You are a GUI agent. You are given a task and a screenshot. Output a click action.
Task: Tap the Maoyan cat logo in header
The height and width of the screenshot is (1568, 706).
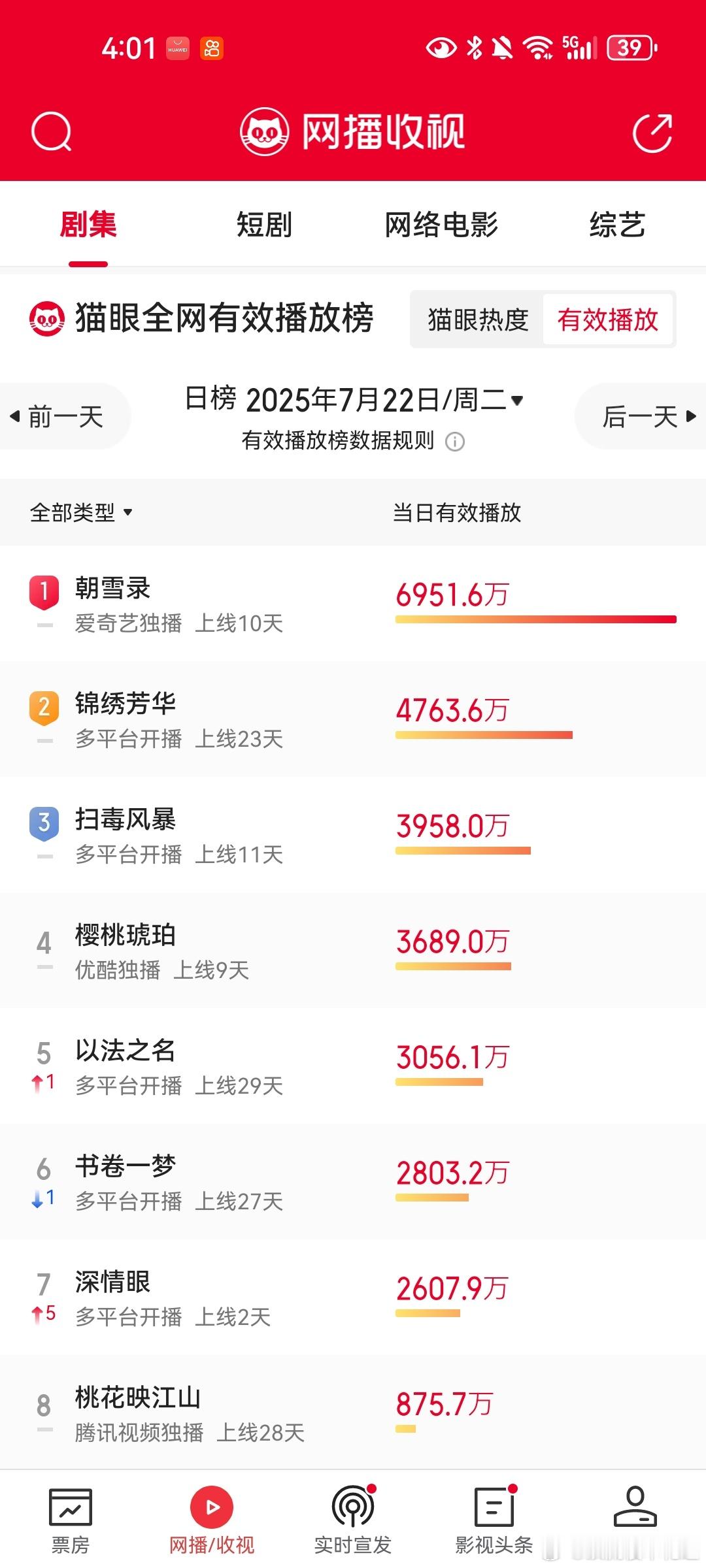(x=264, y=132)
